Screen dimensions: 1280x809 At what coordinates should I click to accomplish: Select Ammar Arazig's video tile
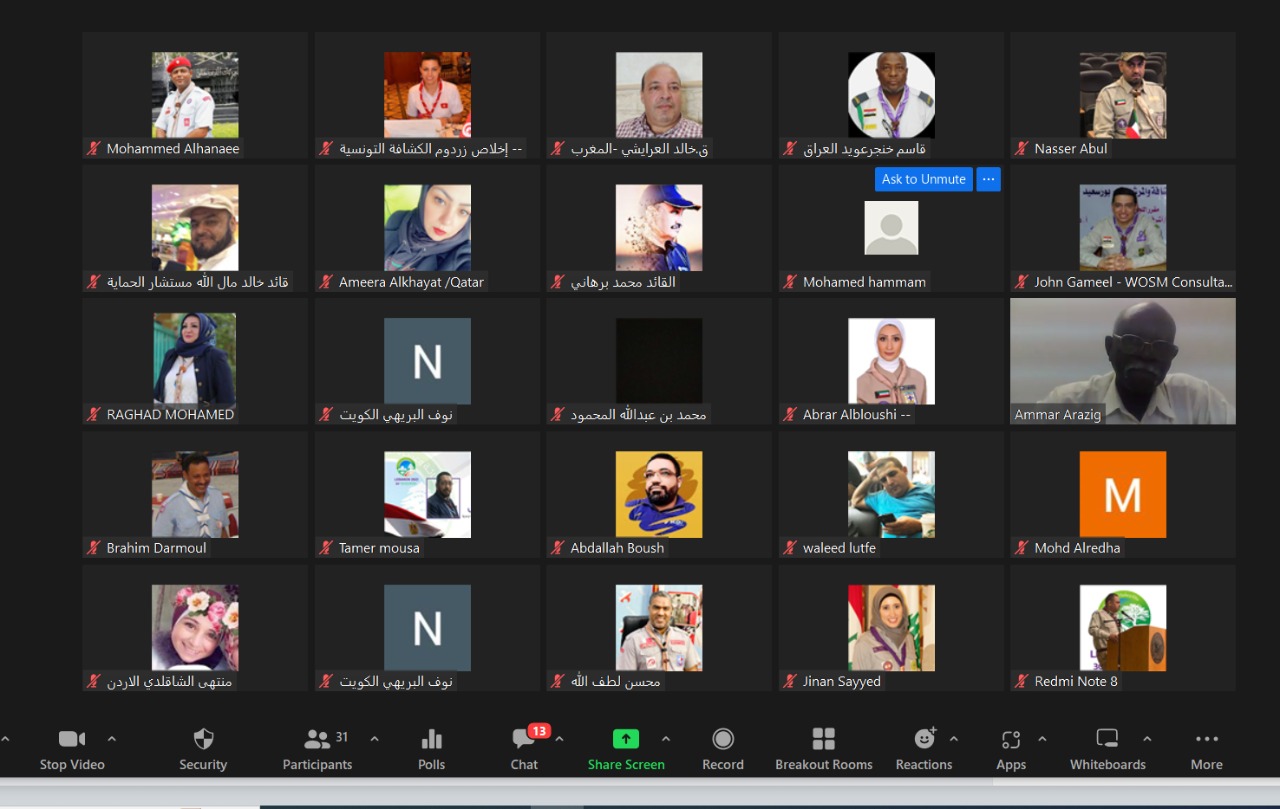tap(1122, 360)
